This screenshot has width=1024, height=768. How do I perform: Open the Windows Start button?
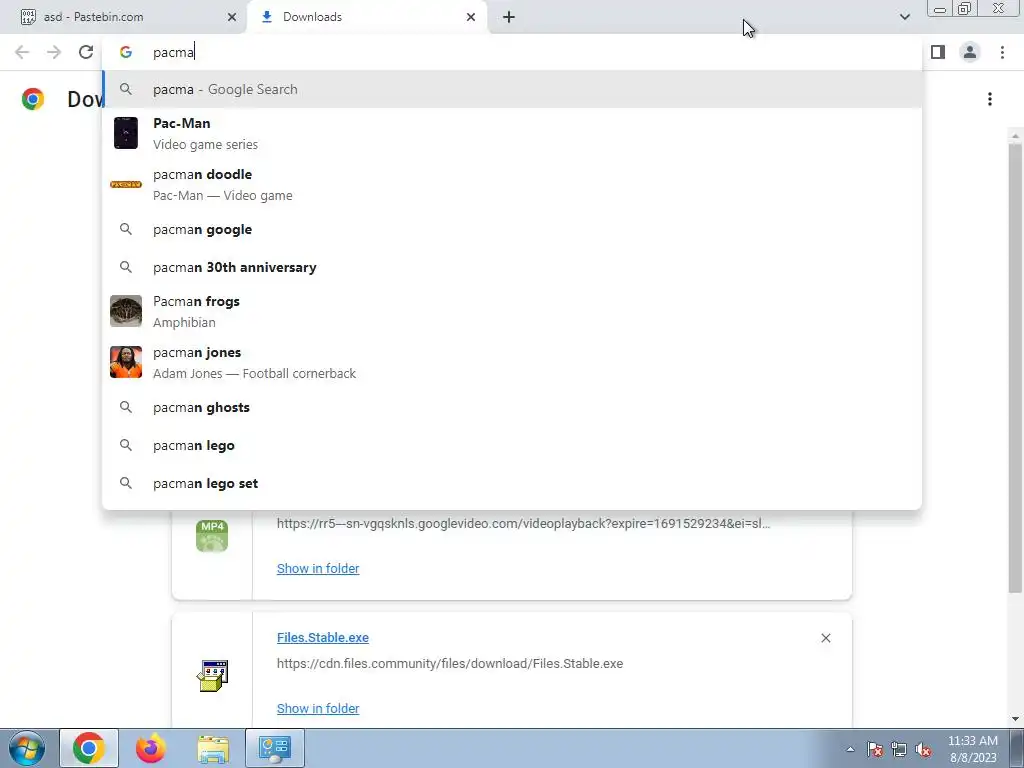coord(26,748)
